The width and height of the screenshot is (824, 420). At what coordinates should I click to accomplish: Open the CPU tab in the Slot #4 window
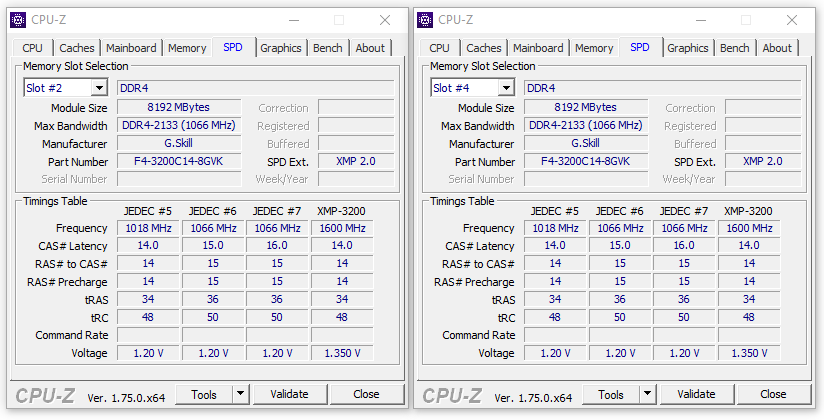pyautogui.click(x=439, y=48)
